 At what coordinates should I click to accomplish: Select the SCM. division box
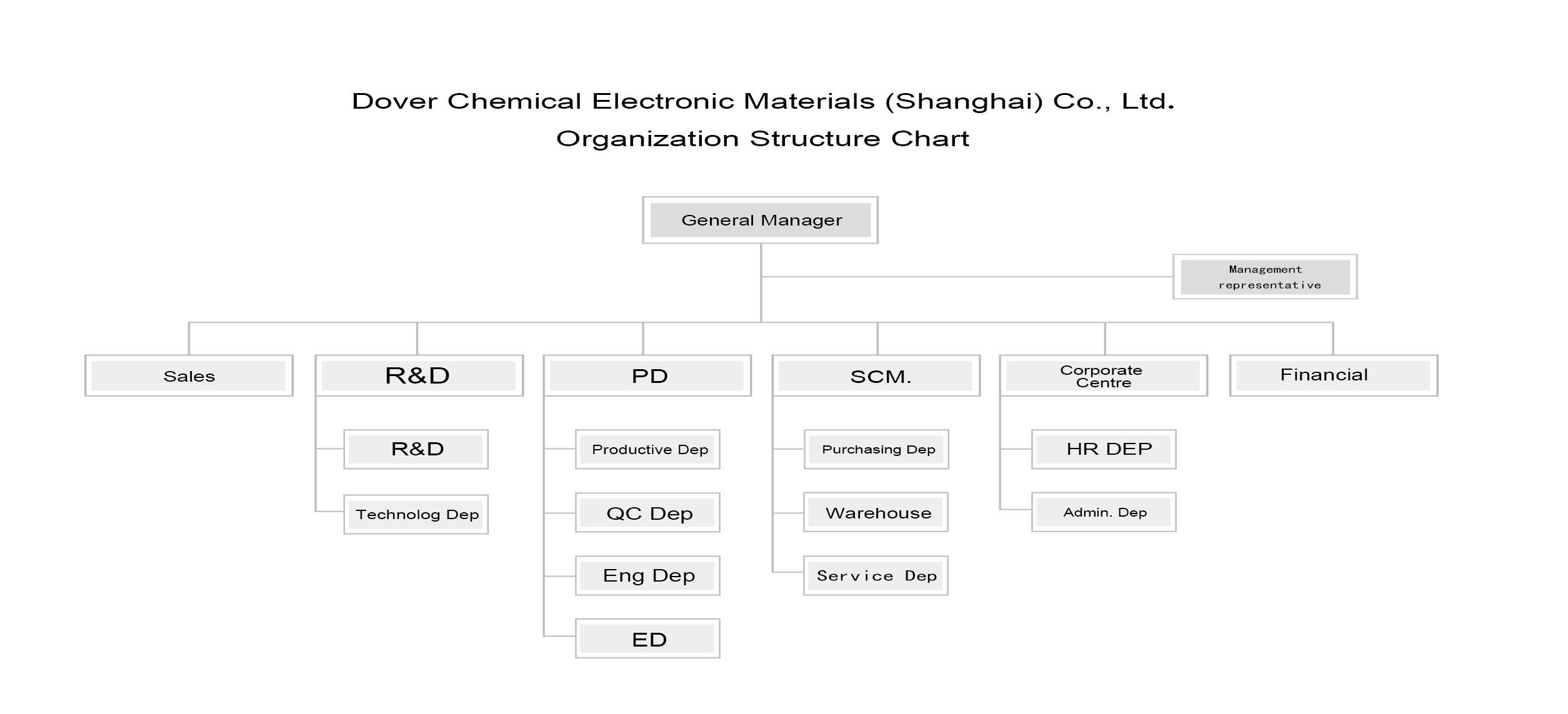876,375
